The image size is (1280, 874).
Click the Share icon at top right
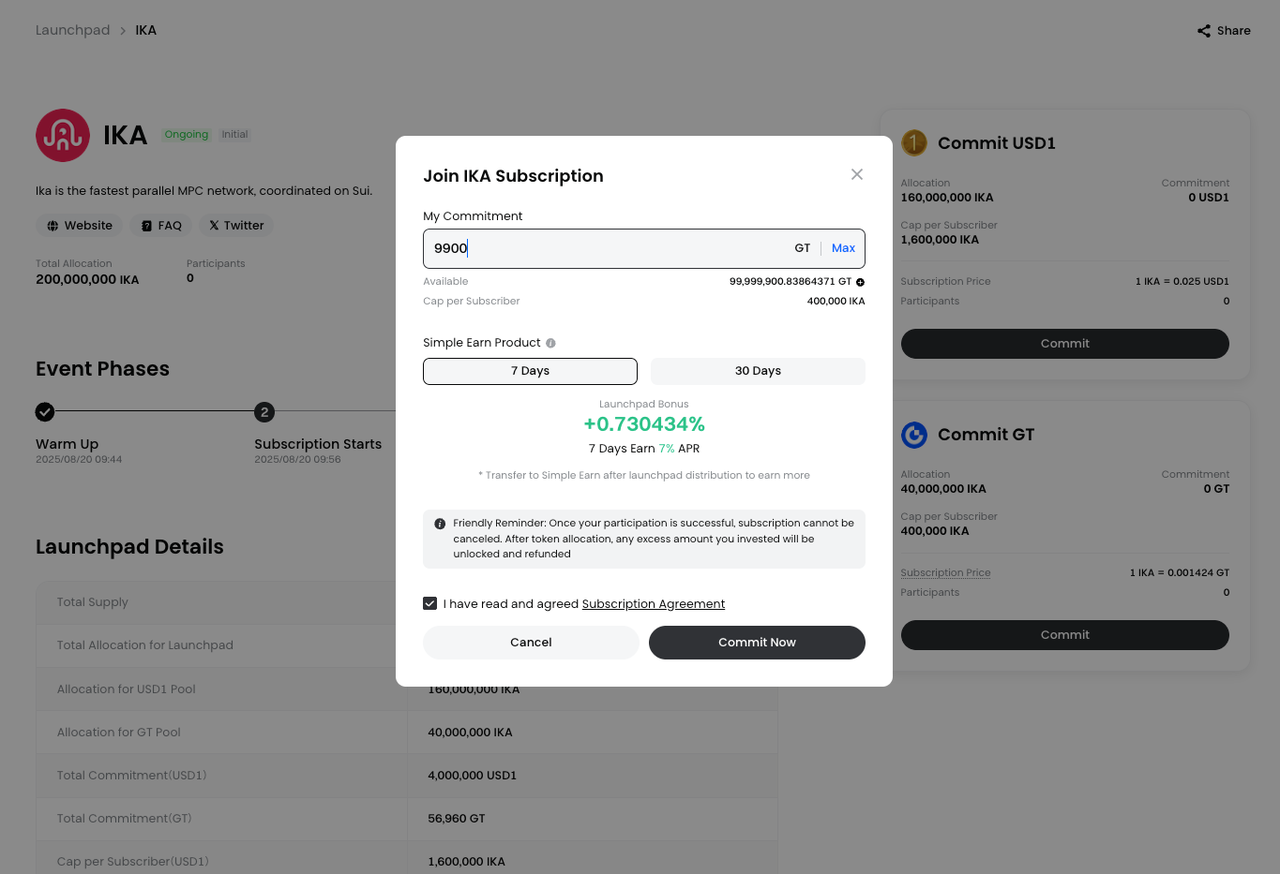point(1204,31)
